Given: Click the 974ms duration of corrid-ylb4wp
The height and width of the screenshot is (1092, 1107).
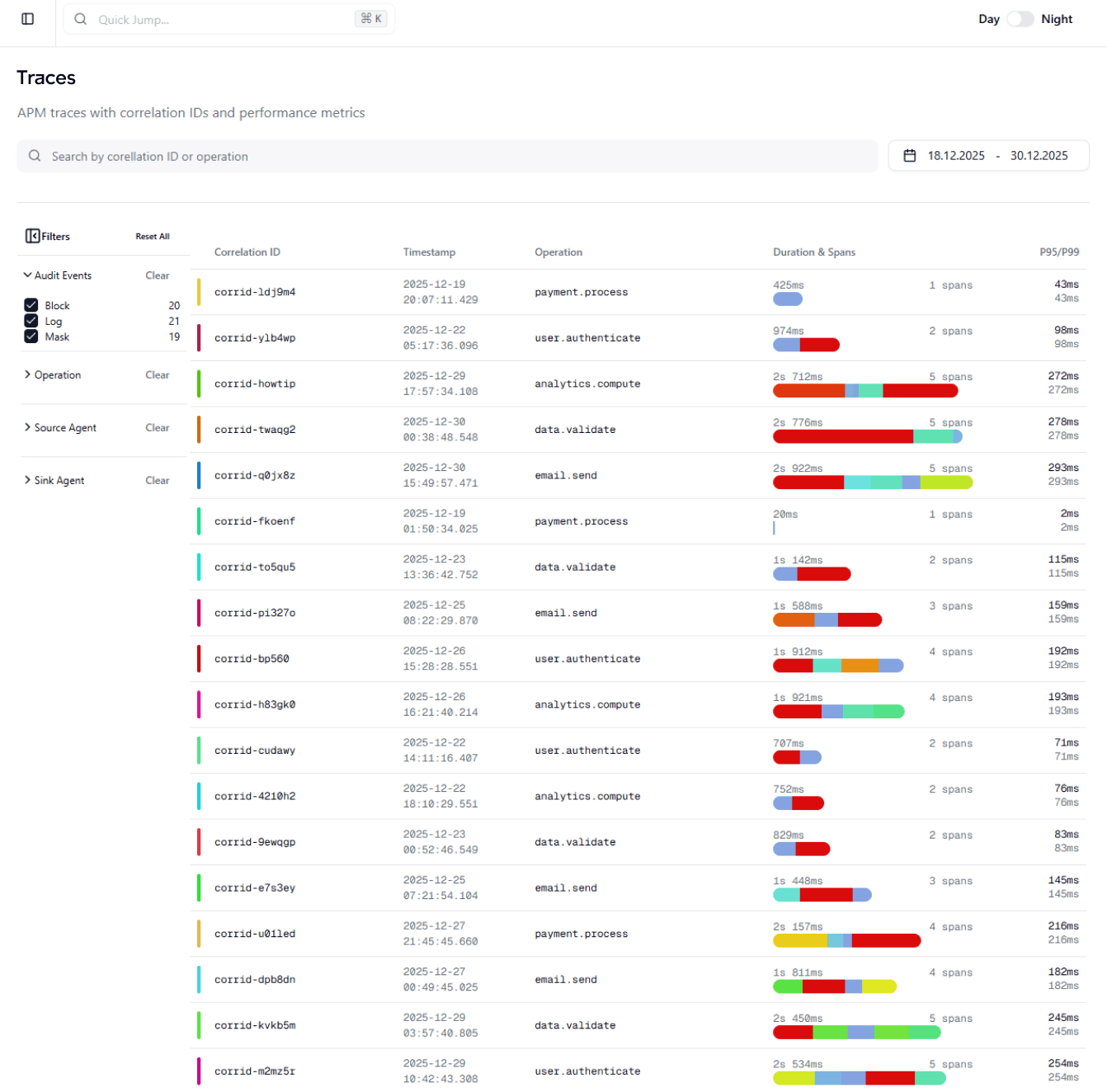Looking at the screenshot, I should pos(789,331).
